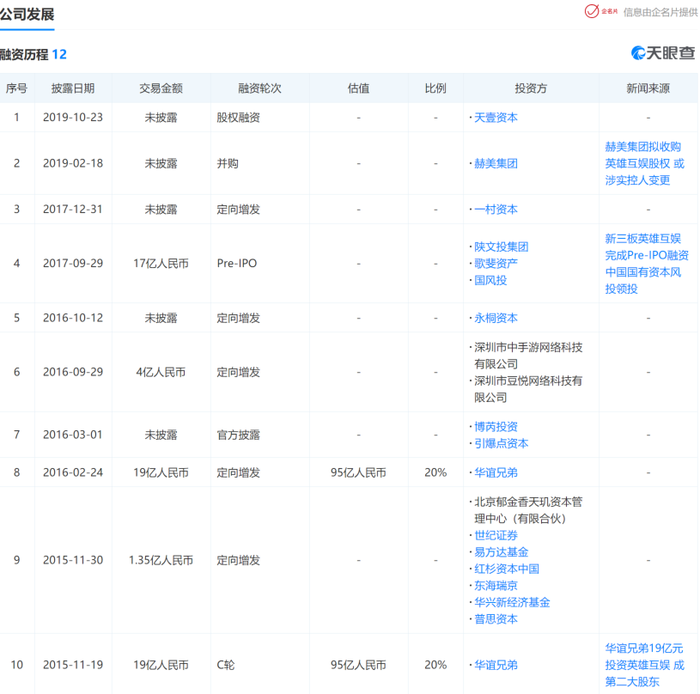700x694 pixels.
Task: Select date cell 2016-03-01
Action: (x=73, y=435)
